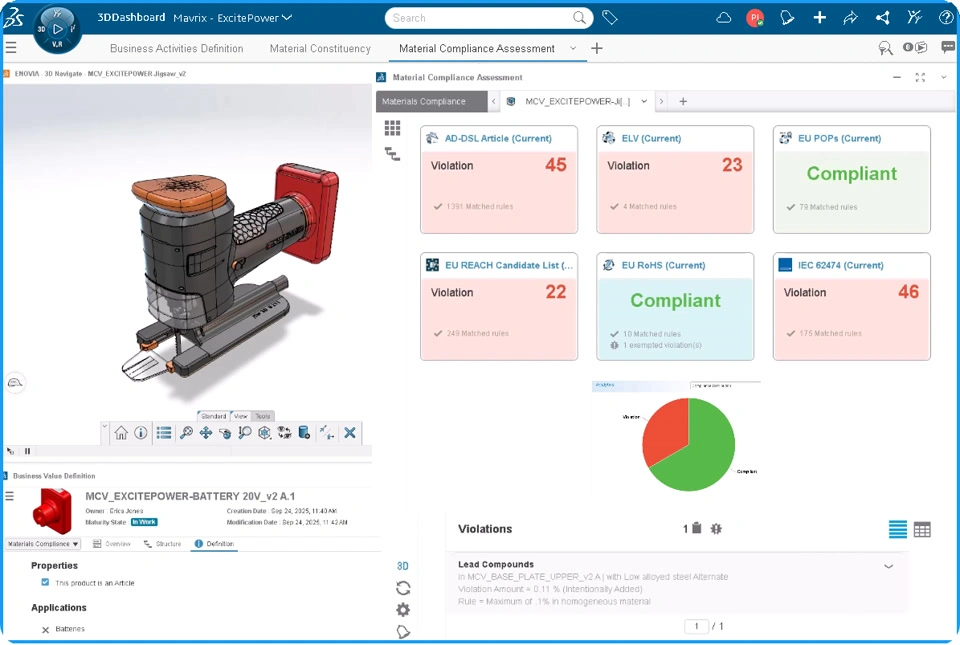The image size is (960, 645).
Task: Maximize the Material Compliance Assessment widget
Action: tap(920, 77)
